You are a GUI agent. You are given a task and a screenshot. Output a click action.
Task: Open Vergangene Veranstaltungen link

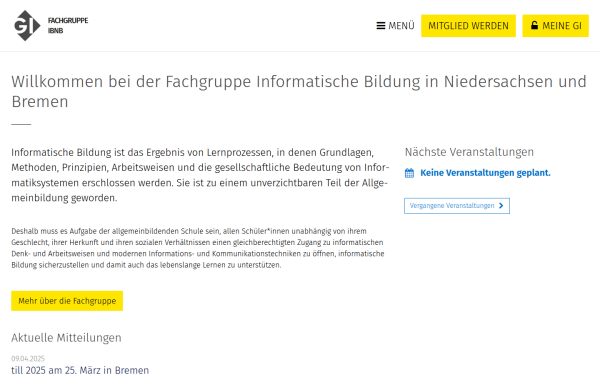pos(457,206)
